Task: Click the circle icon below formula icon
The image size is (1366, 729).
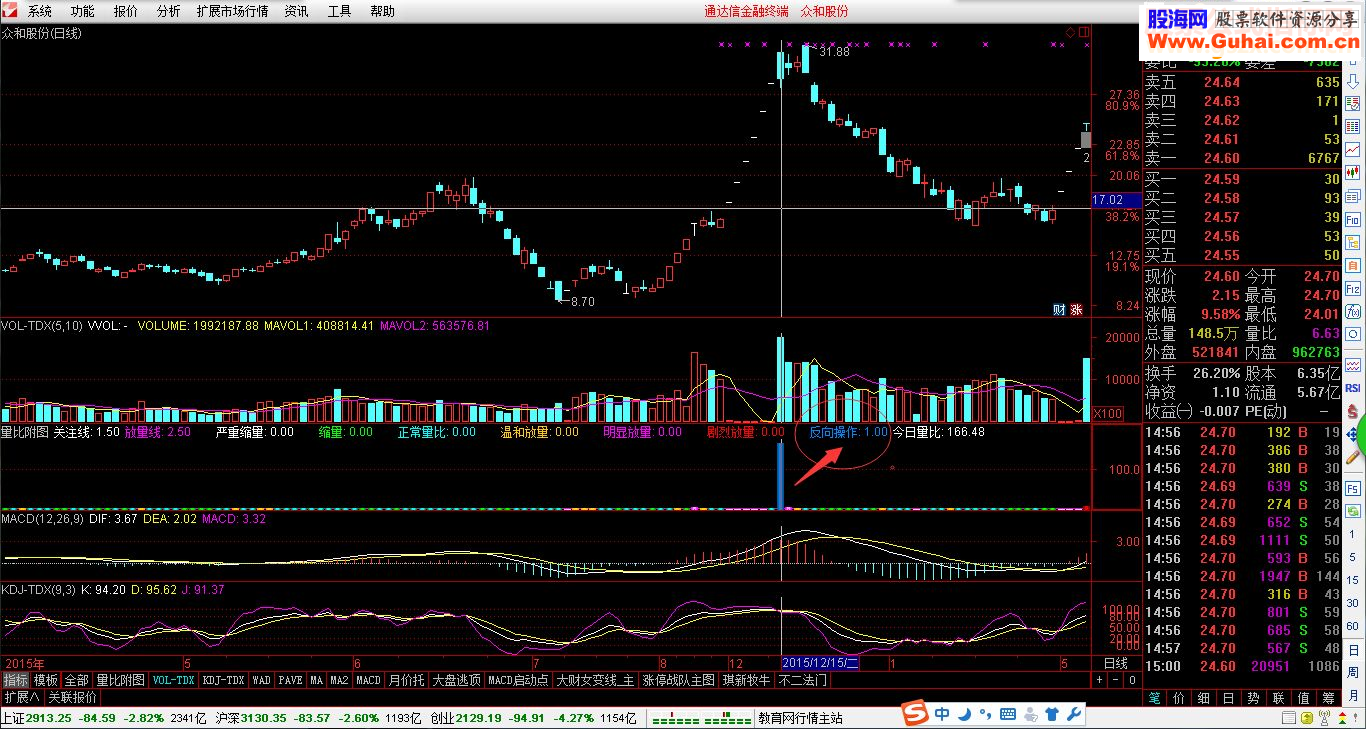Action: (1352, 334)
